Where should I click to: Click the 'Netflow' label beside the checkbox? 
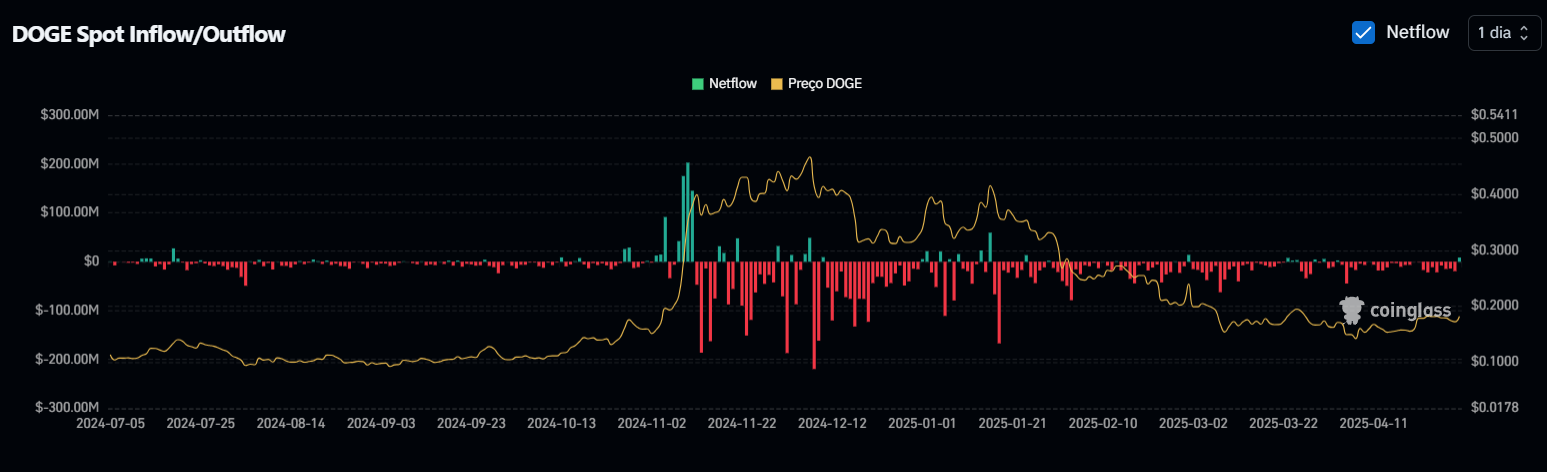coord(1417,32)
